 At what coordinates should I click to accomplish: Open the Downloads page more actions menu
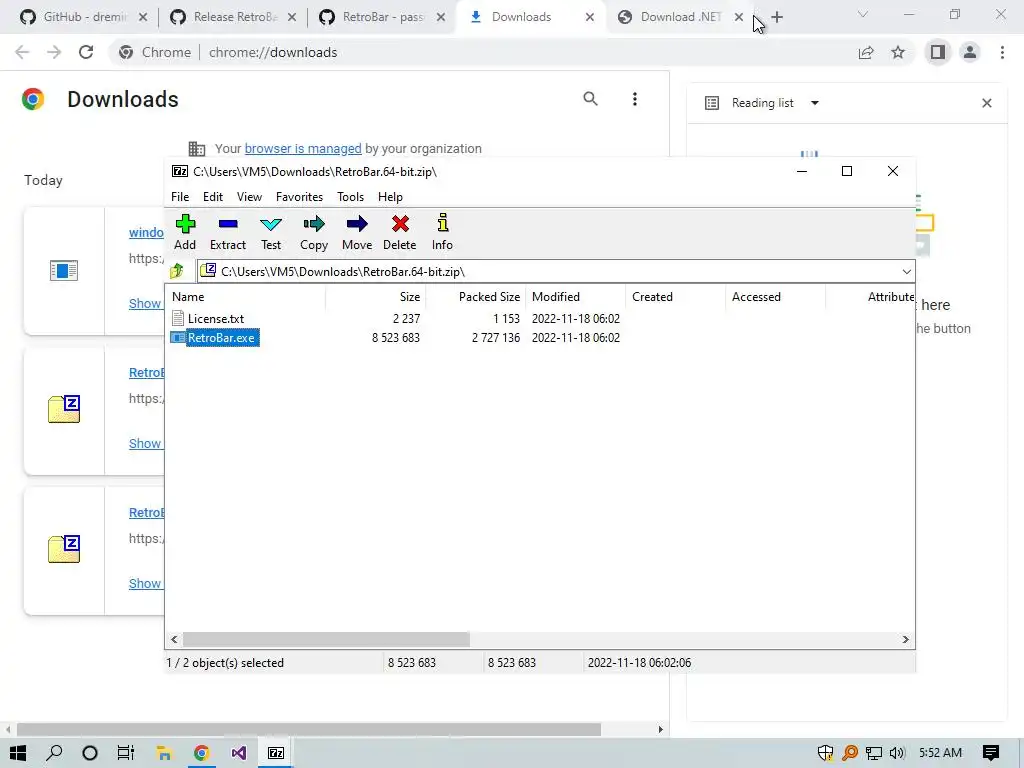click(x=634, y=99)
